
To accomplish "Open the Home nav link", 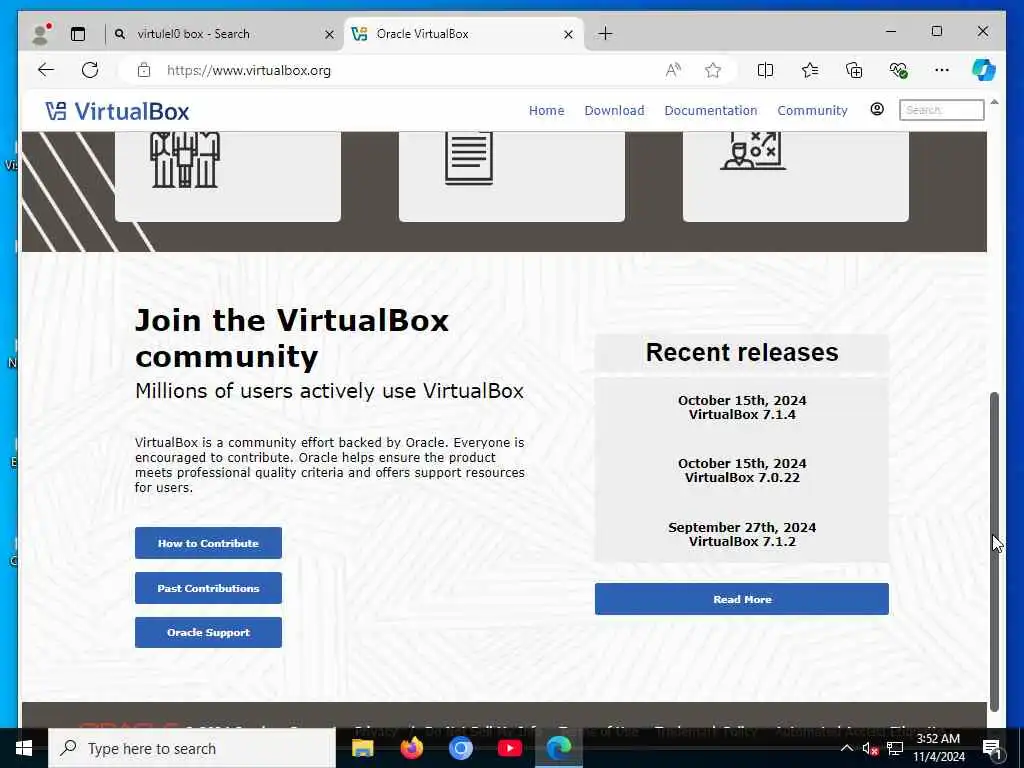I will (547, 110).
